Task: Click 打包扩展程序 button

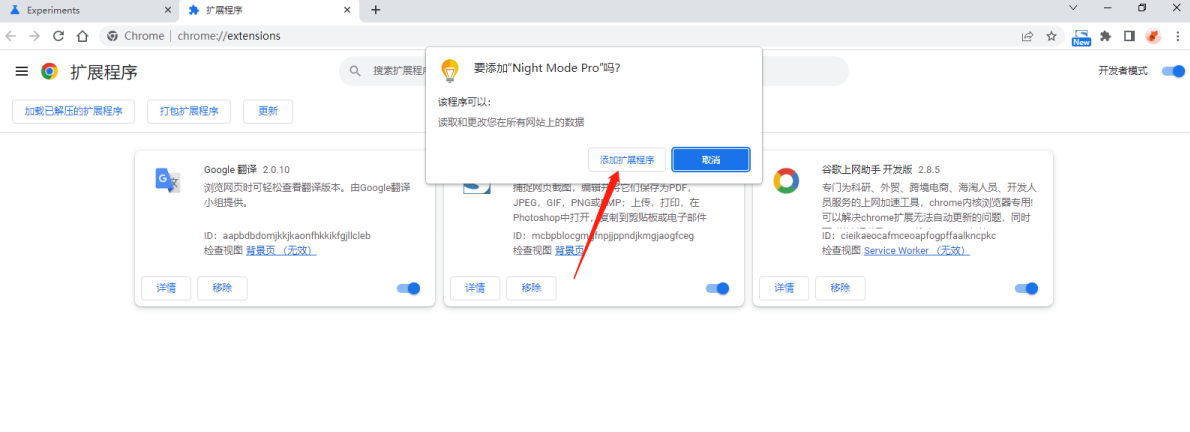Action: pyautogui.click(x=189, y=111)
